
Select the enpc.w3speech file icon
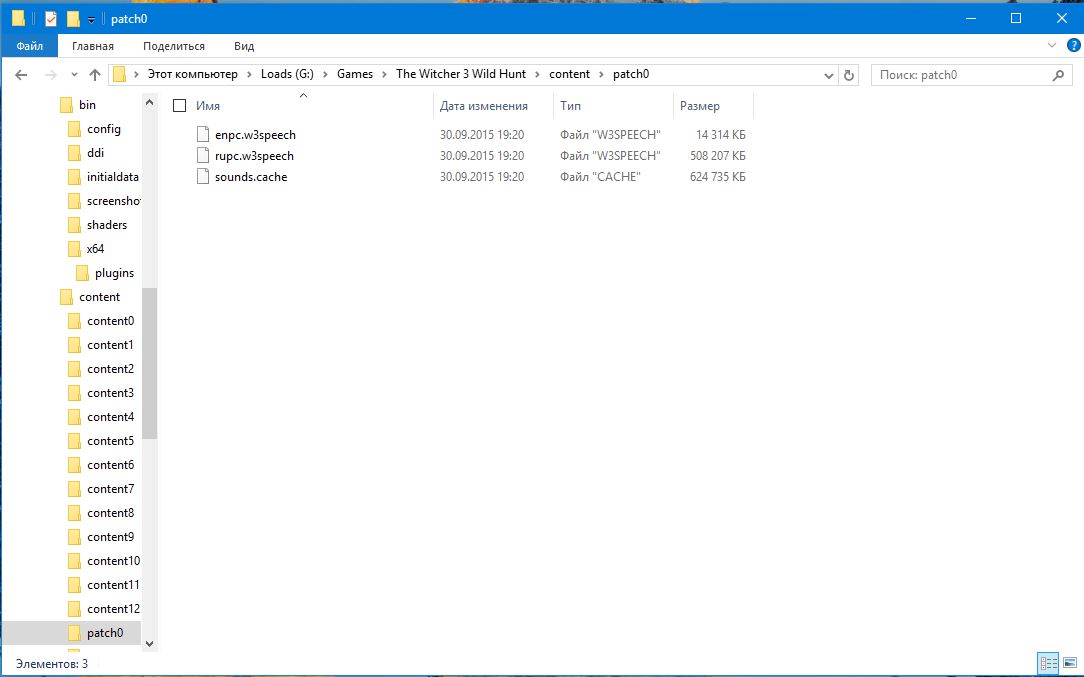pos(203,135)
